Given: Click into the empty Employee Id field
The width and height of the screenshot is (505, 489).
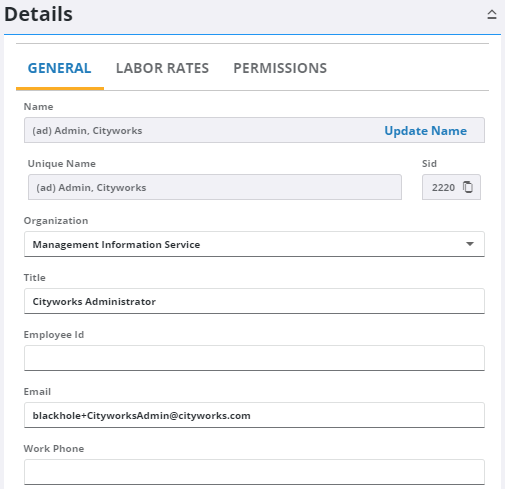Looking at the screenshot, I should pyautogui.click(x=254, y=358).
